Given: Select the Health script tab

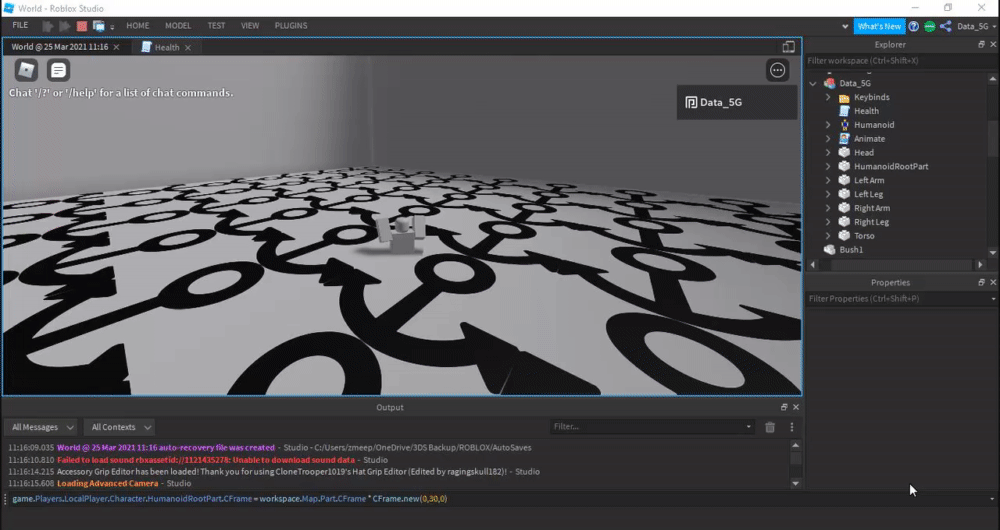Looking at the screenshot, I should tap(166, 47).
